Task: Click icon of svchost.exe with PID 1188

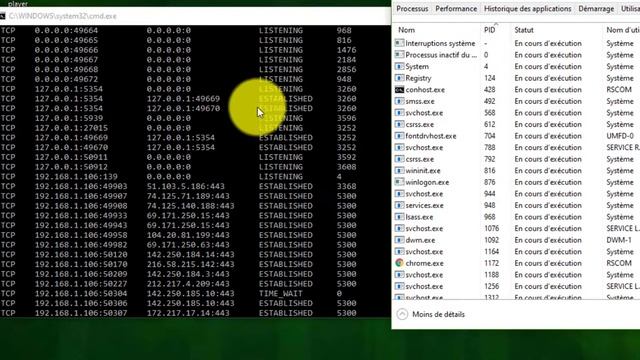Action: click(x=399, y=275)
